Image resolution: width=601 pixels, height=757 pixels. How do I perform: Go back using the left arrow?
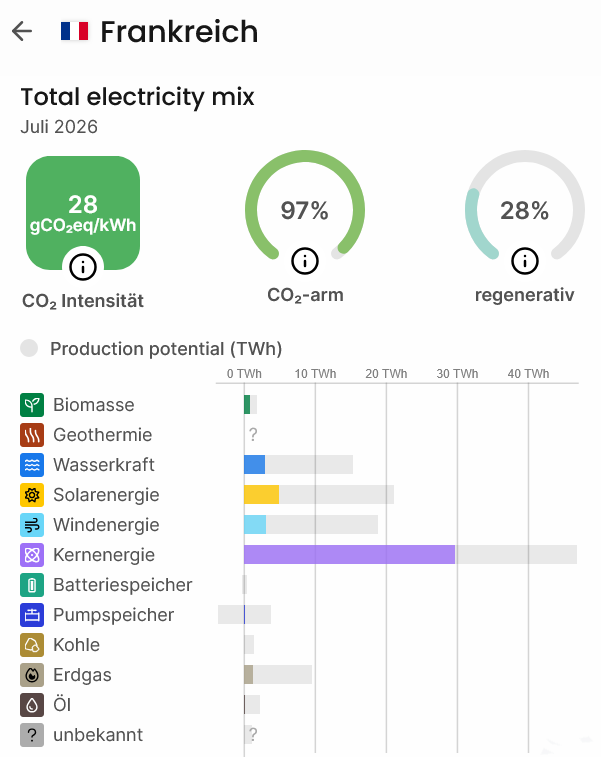(x=22, y=31)
